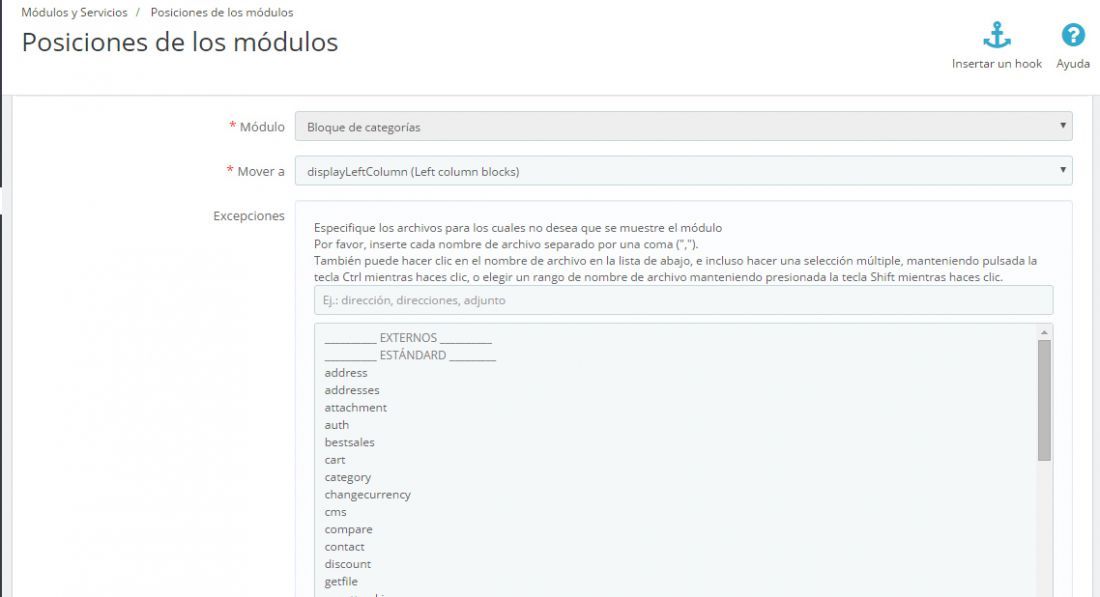
Task: Select cart entry in the list
Action: coord(335,460)
